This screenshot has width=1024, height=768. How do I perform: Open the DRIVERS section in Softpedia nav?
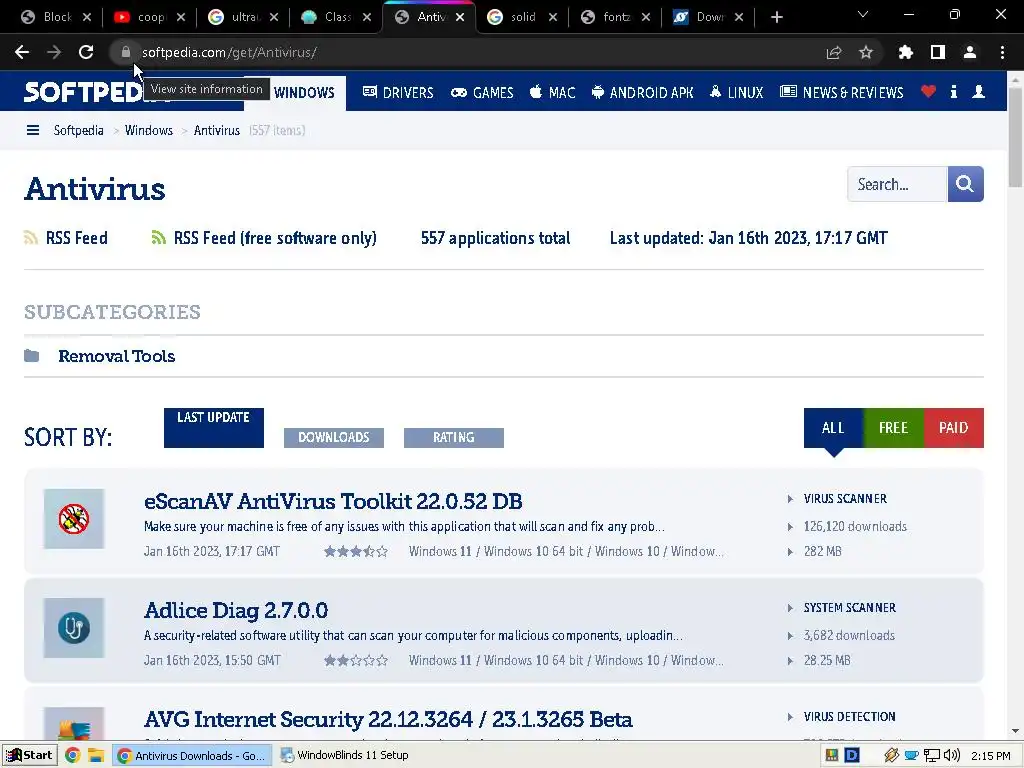click(x=398, y=92)
